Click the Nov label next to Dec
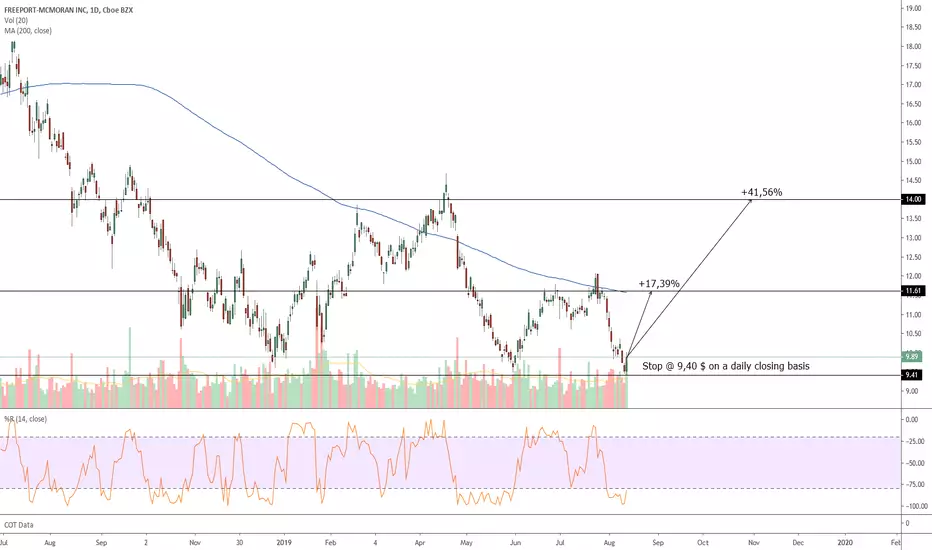The height and width of the screenshot is (550, 932). click(x=754, y=542)
